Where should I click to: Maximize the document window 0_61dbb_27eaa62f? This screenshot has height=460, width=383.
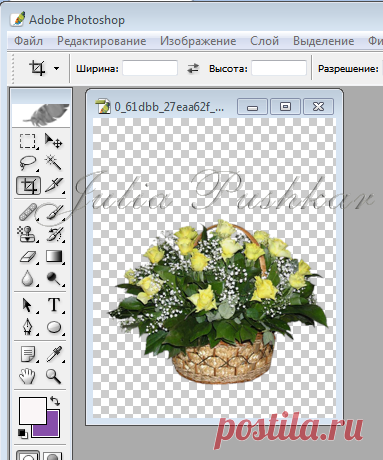285,107
